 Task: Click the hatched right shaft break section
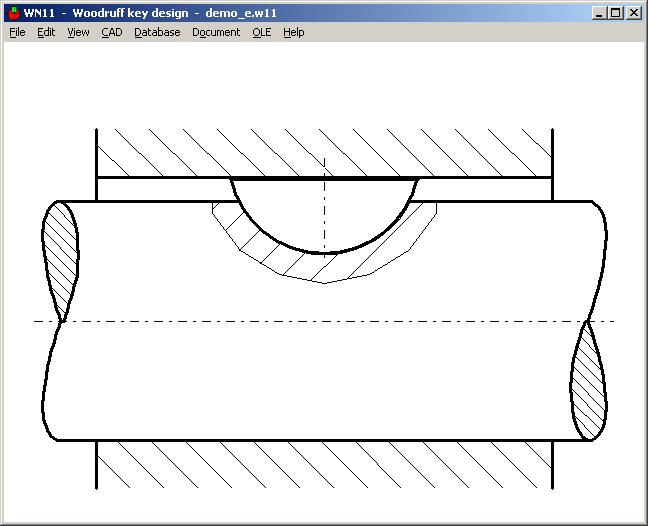(588, 385)
